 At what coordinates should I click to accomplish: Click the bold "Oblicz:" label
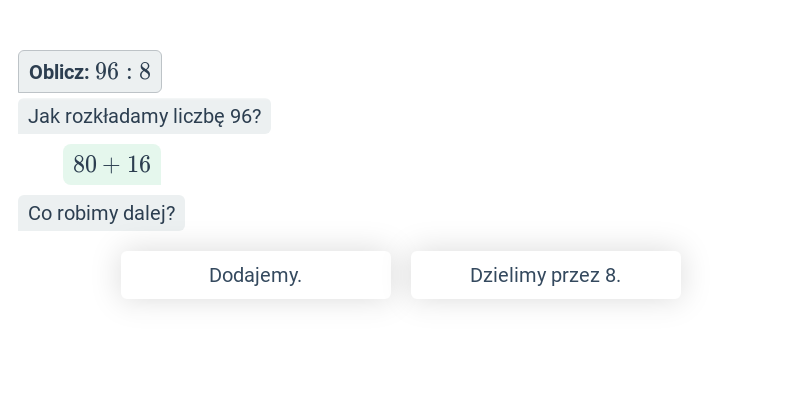(59, 72)
